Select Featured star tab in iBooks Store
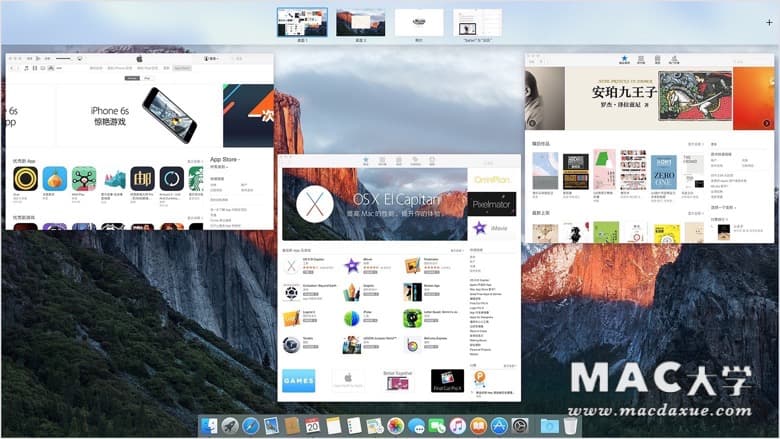 coord(624,60)
